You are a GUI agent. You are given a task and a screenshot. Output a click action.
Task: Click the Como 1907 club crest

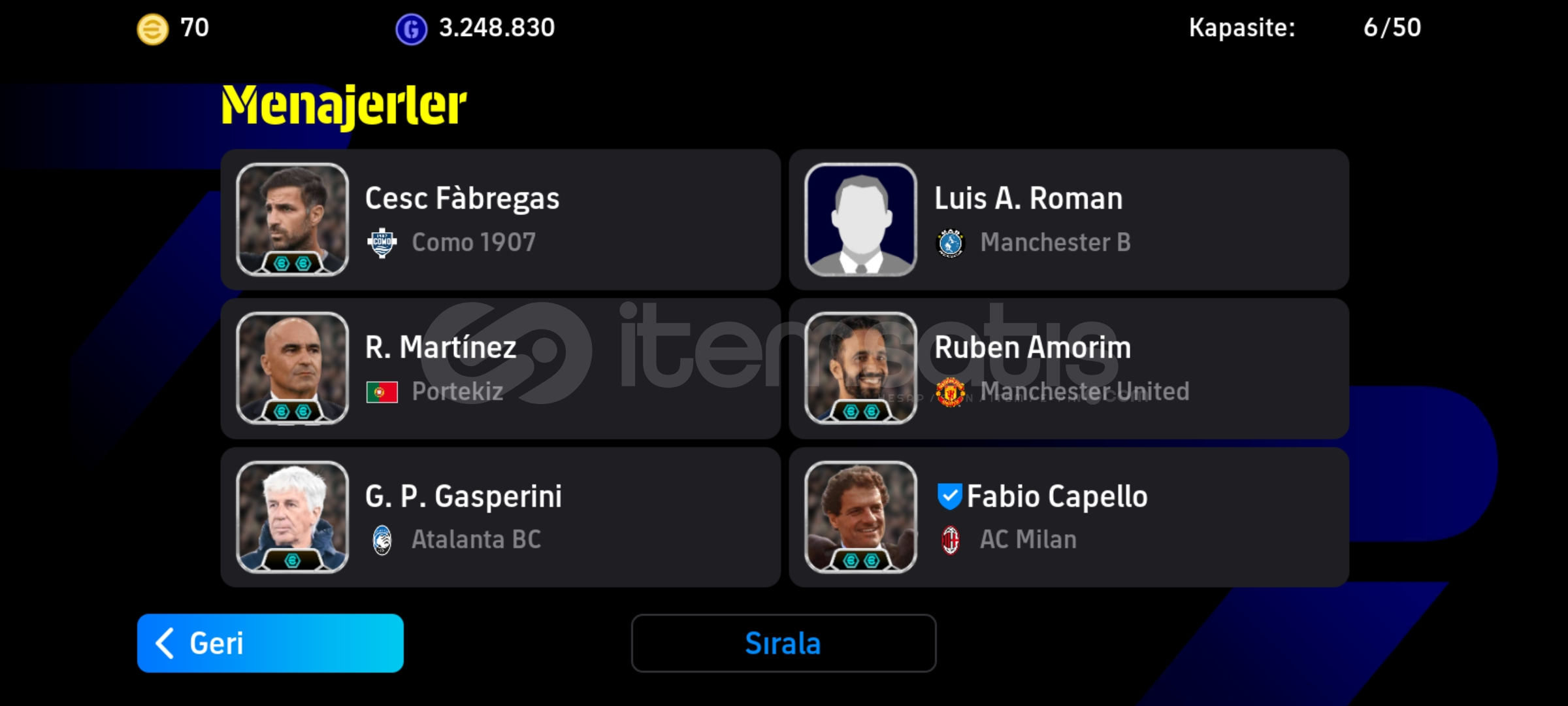point(382,243)
